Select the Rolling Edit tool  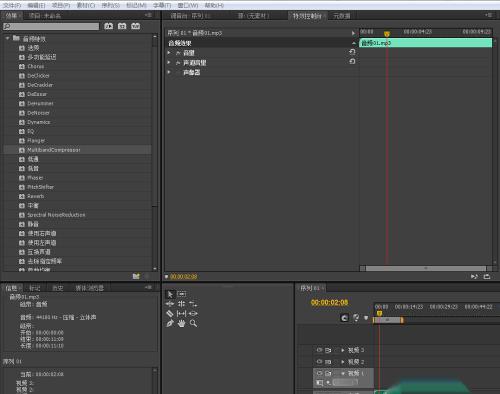[181, 304]
